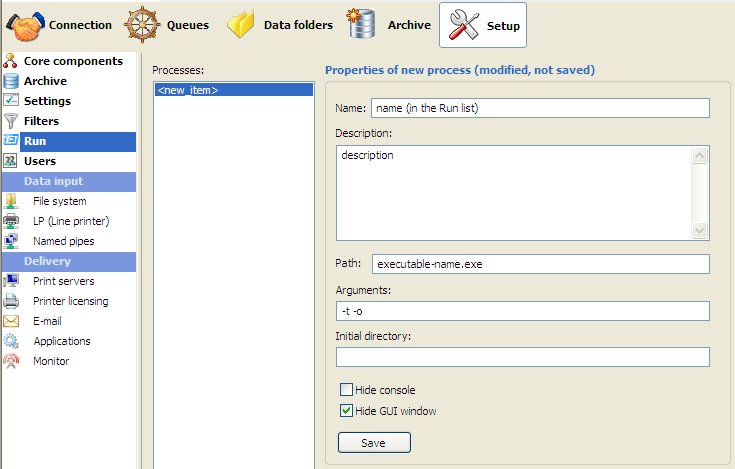Click the Path input field

pos(540,264)
